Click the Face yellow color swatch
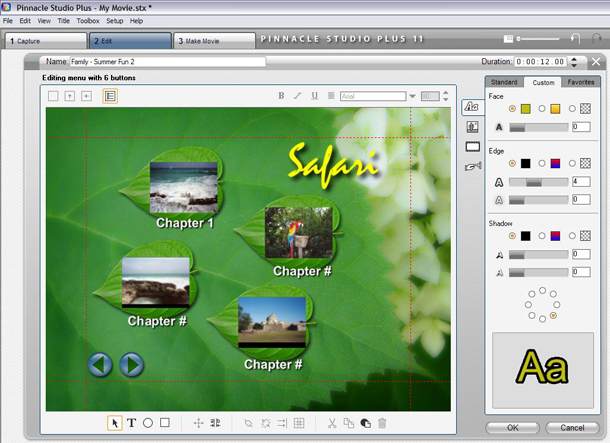The width and height of the screenshot is (610, 443). (526, 109)
